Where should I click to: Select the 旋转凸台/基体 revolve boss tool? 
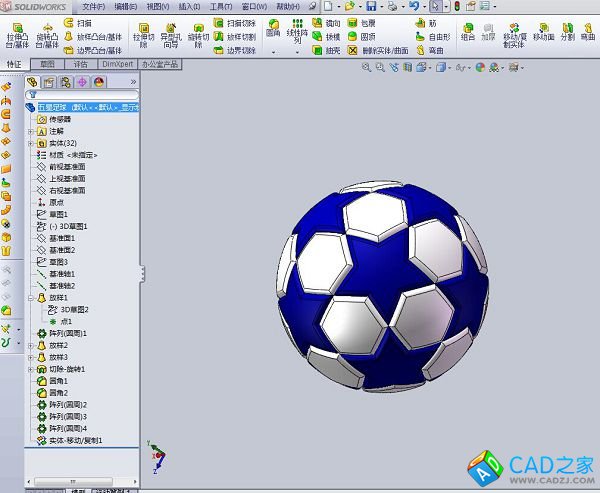[x=47, y=35]
